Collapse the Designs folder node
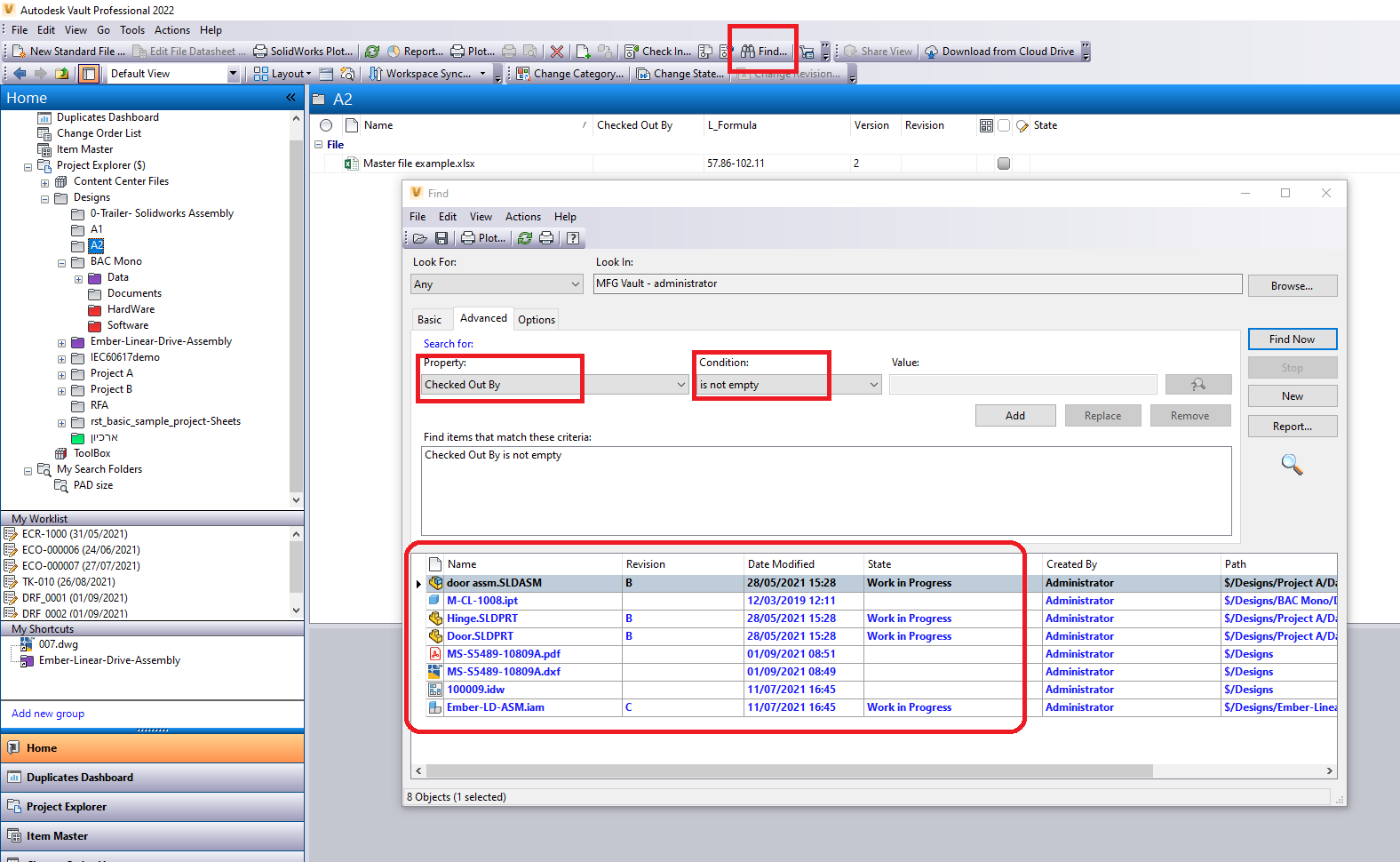This screenshot has width=1400, height=862. 44,198
